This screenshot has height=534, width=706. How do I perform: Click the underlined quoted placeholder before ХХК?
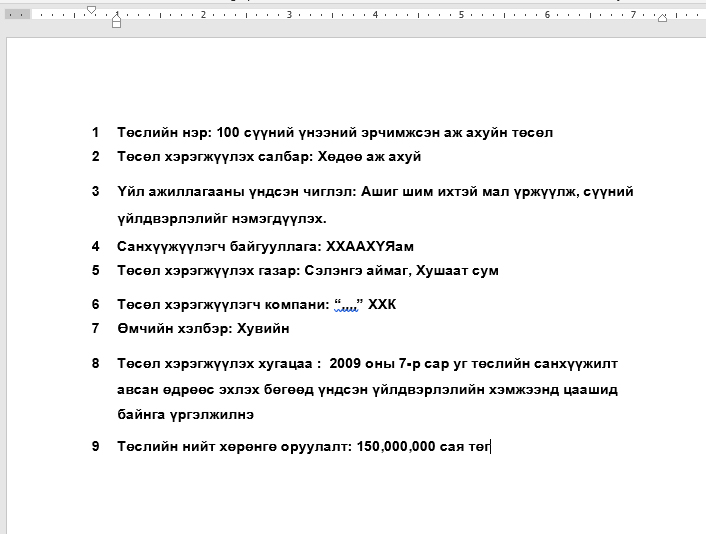pyautogui.click(x=348, y=305)
